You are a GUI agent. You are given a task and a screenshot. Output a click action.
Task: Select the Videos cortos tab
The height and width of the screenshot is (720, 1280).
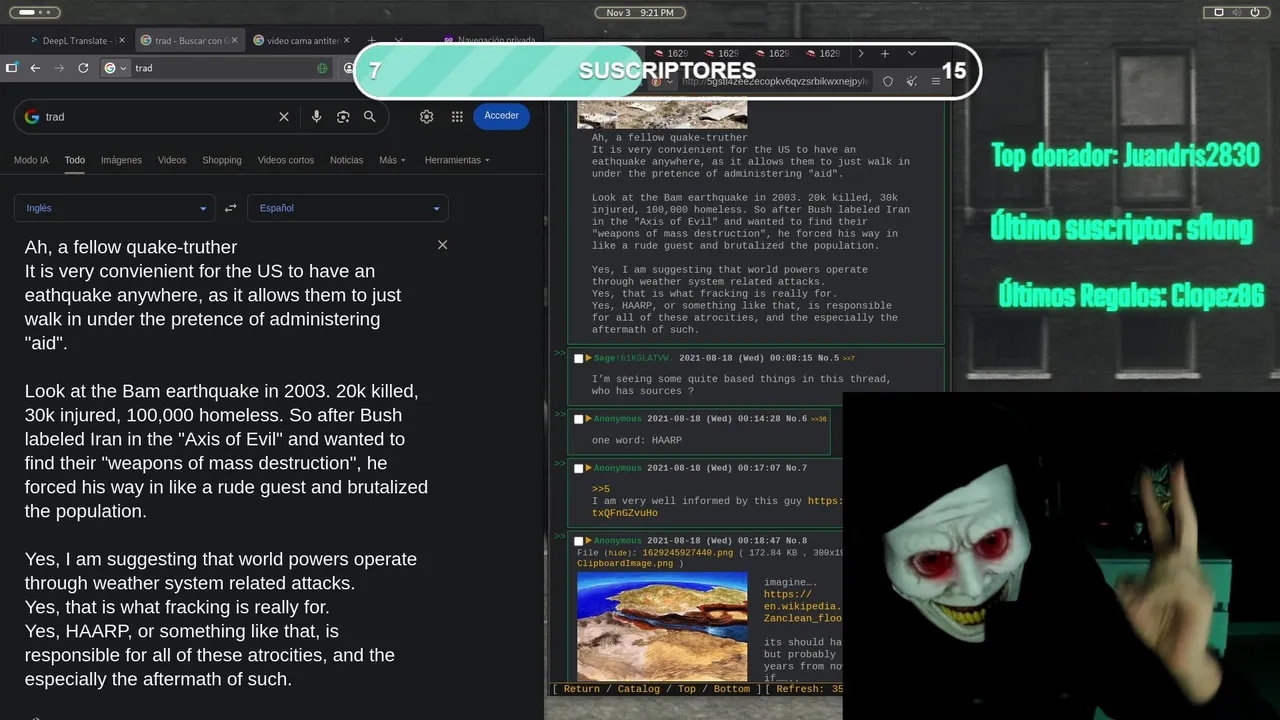tap(286, 160)
